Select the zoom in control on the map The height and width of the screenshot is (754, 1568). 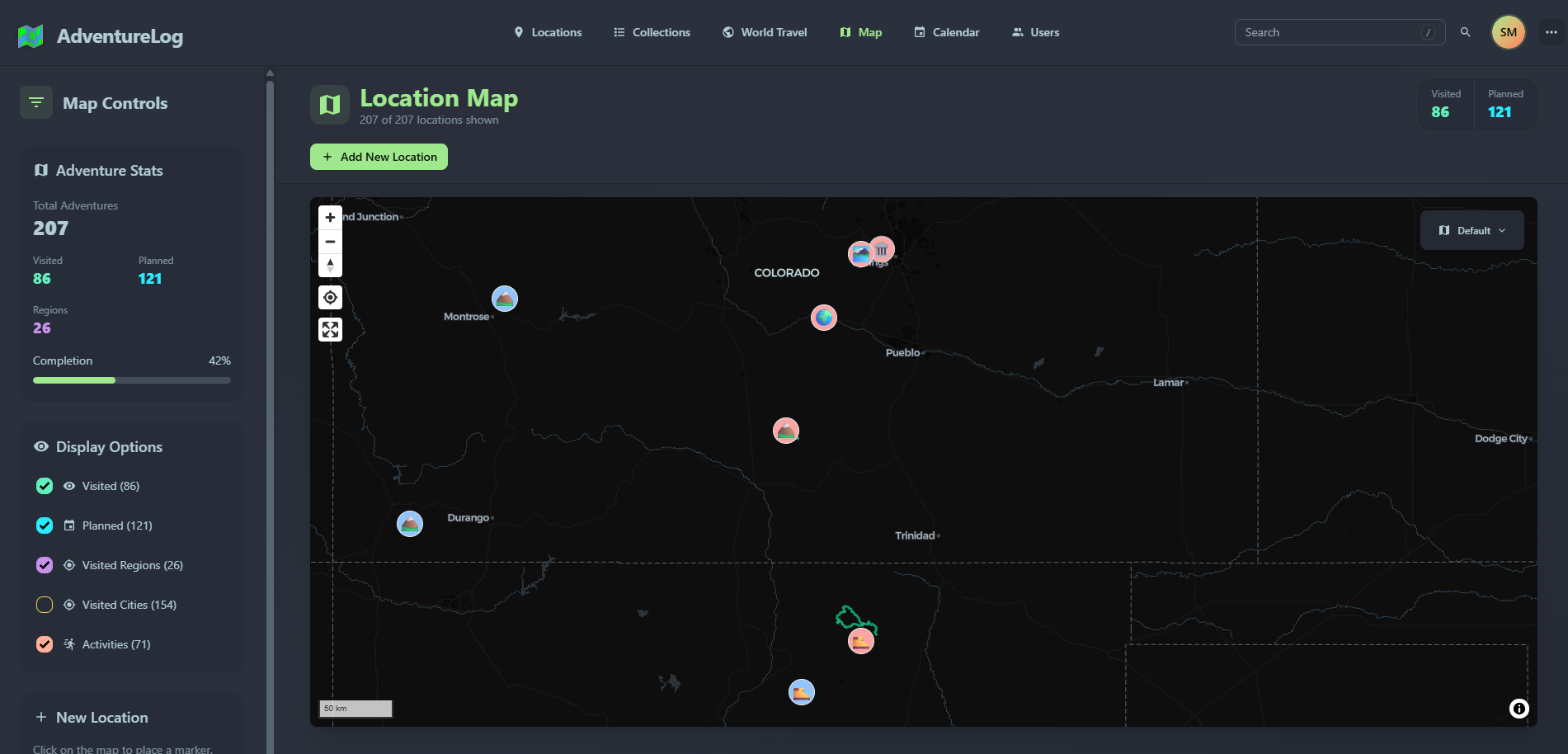click(x=330, y=217)
